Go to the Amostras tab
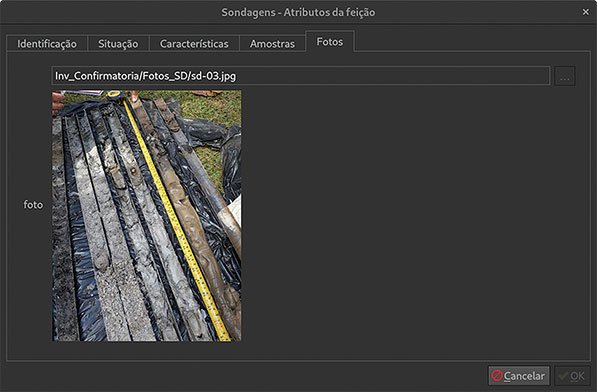The height and width of the screenshot is (392, 597). (272, 44)
